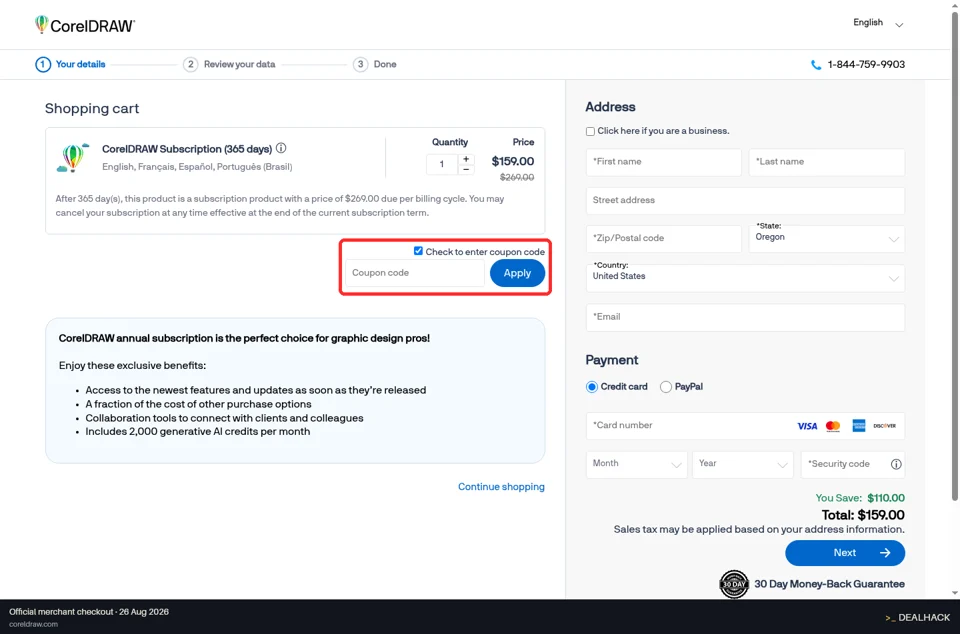Click the Mastercard logo
This screenshot has width=960, height=634.
tap(833, 426)
